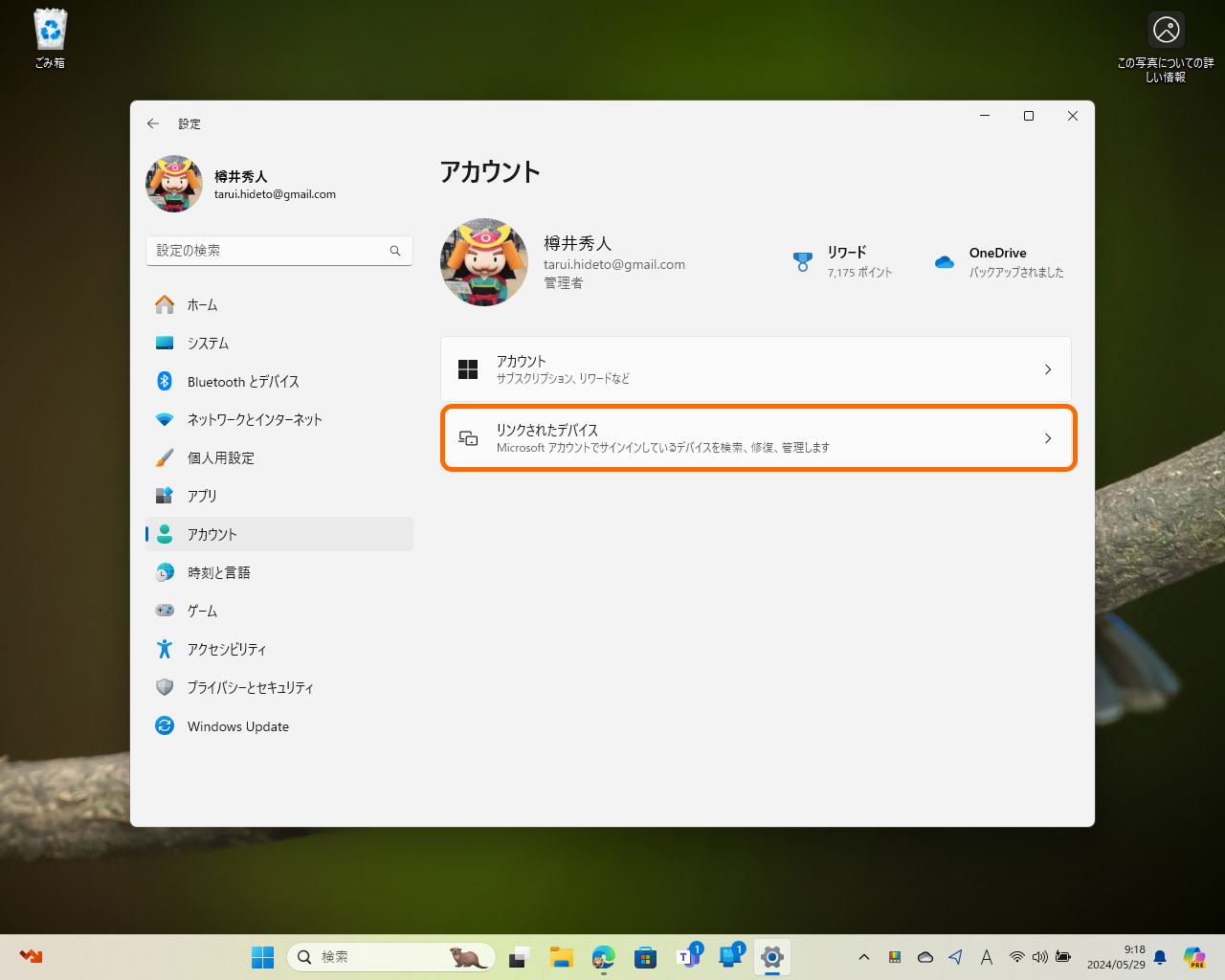Click the OneDrive cloud tray icon

click(x=925, y=957)
